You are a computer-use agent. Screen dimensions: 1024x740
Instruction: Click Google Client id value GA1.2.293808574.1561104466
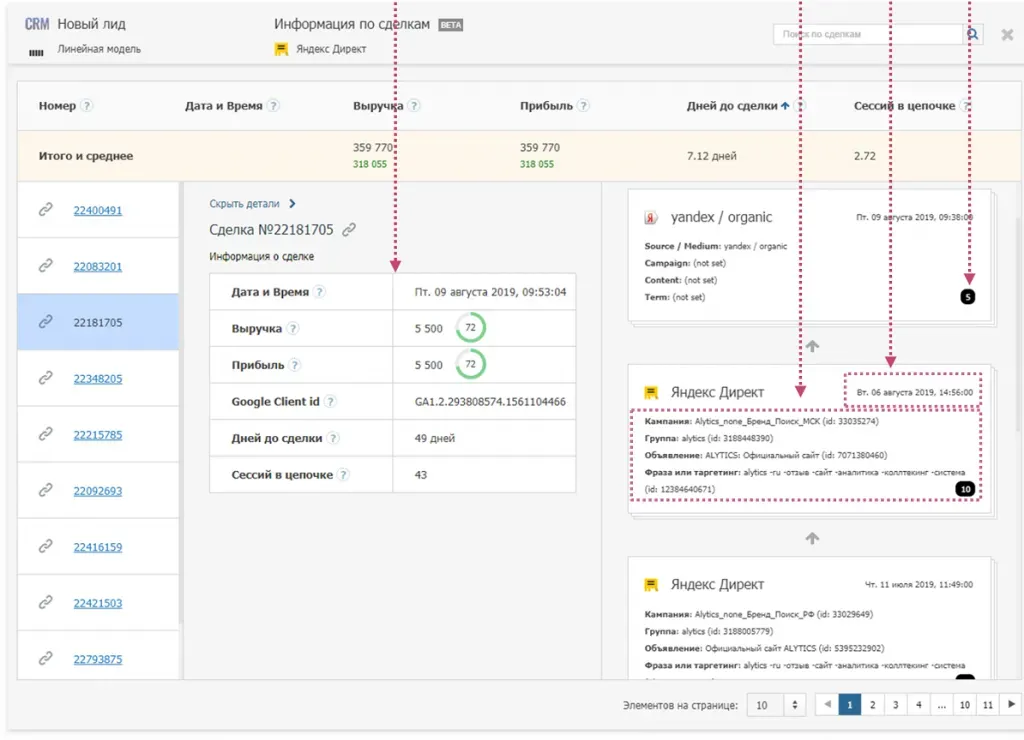tap(490, 402)
